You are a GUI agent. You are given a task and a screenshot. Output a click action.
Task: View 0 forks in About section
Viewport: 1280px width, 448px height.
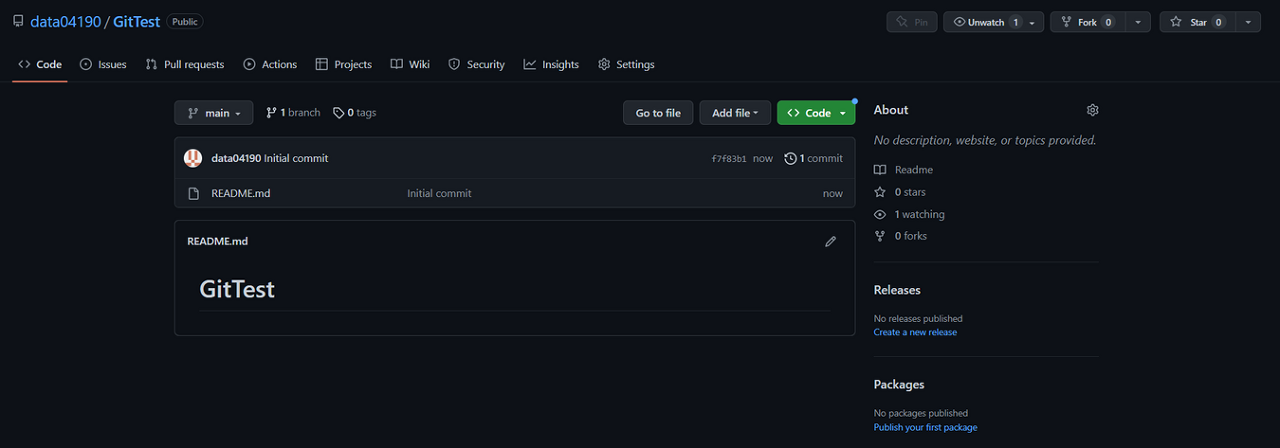(x=900, y=236)
